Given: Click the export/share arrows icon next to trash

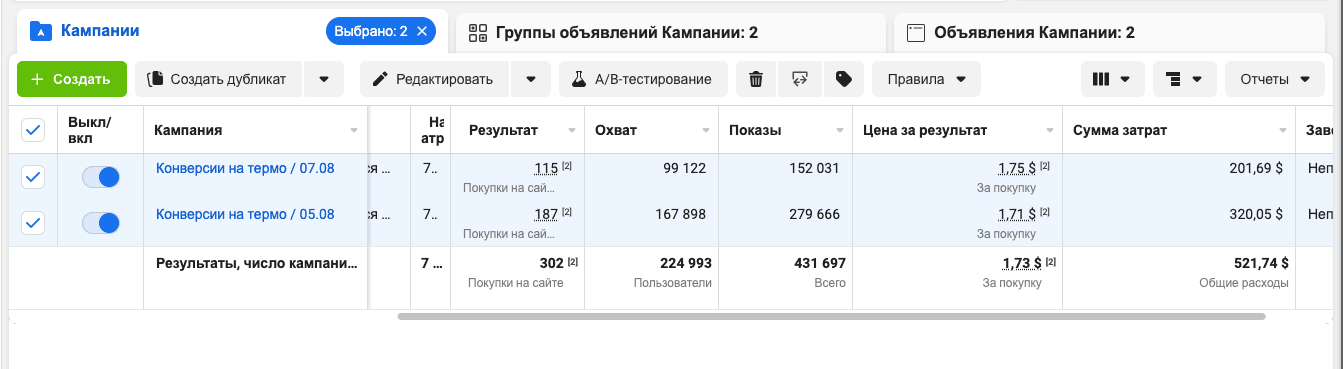Looking at the screenshot, I should 799,79.
